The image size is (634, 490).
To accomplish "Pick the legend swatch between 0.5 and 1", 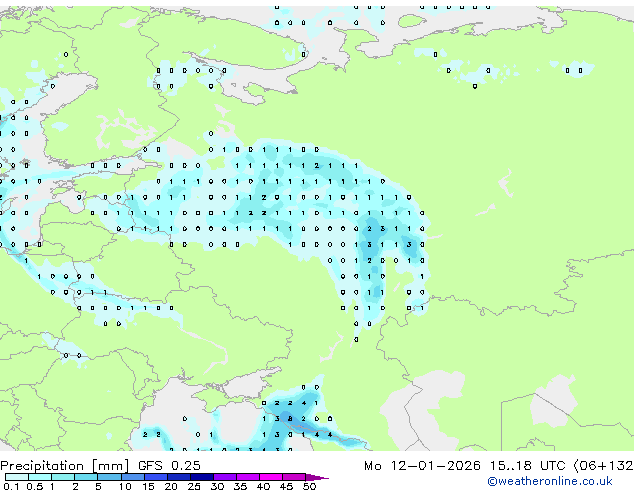I will pyautogui.click(x=40, y=477).
